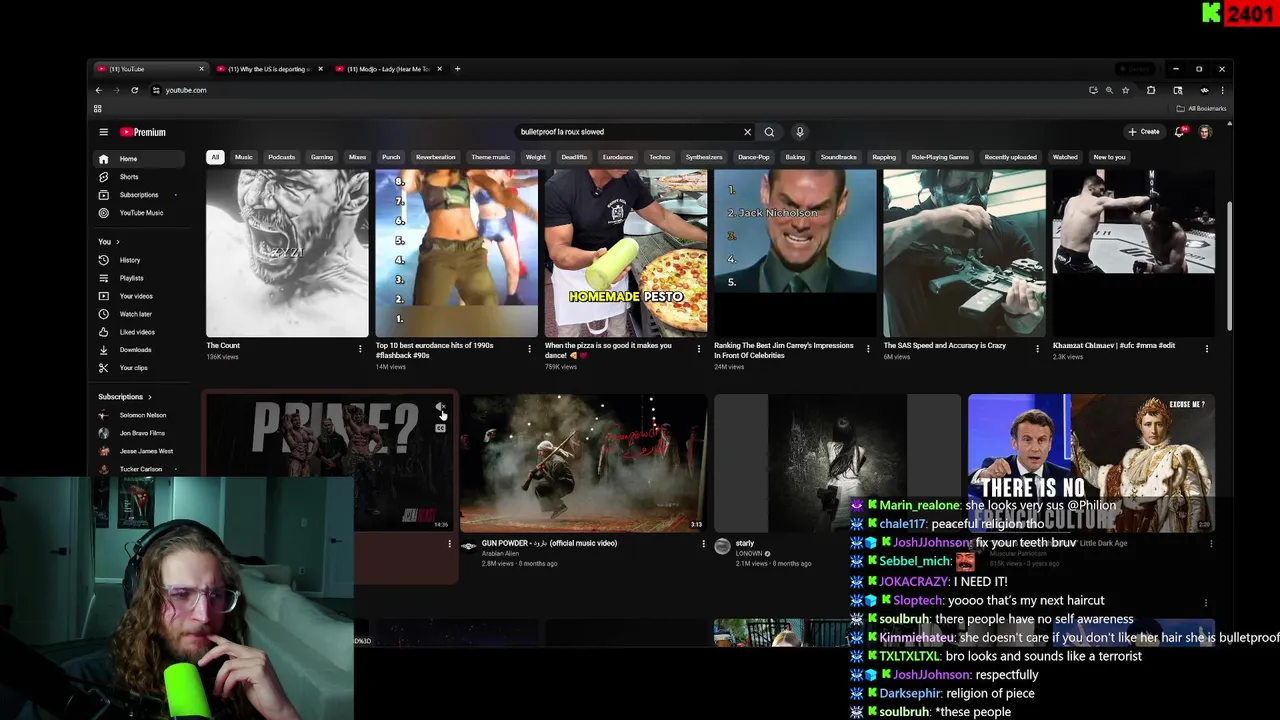Open YouTube notifications bell
The height and width of the screenshot is (720, 1280).
click(1179, 132)
